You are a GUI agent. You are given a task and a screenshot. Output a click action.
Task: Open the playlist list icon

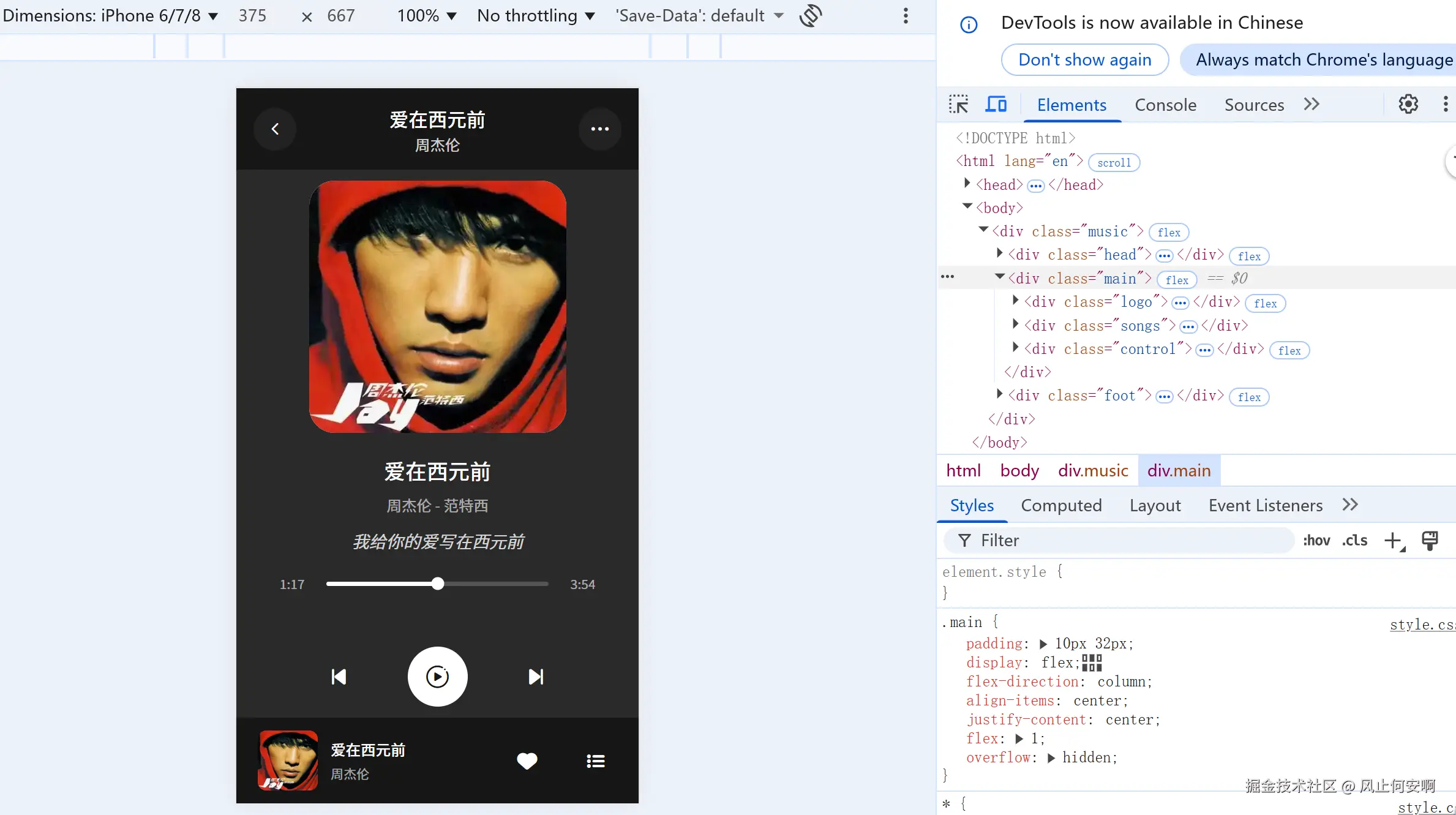coord(595,761)
